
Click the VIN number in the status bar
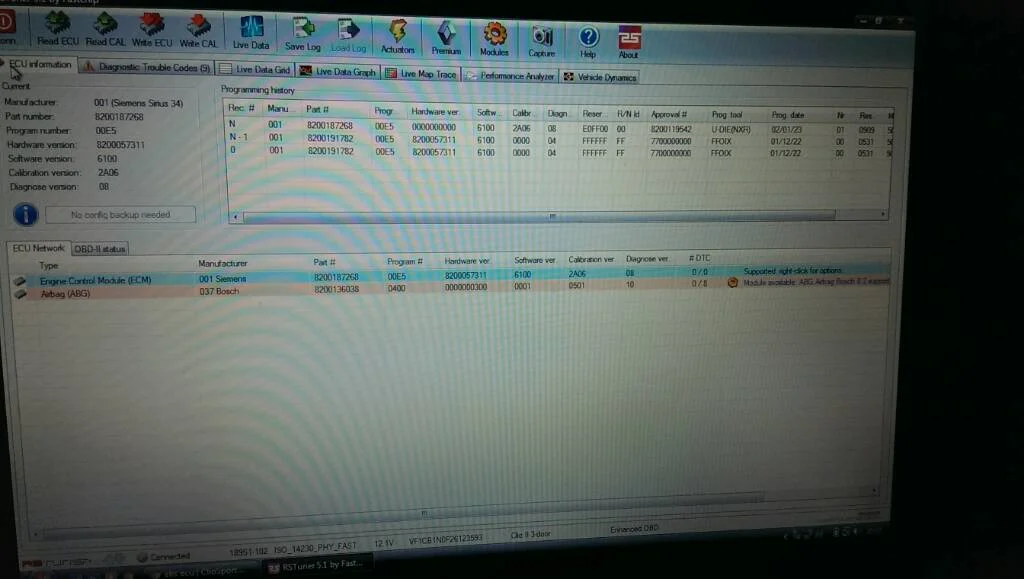pyautogui.click(x=445, y=540)
